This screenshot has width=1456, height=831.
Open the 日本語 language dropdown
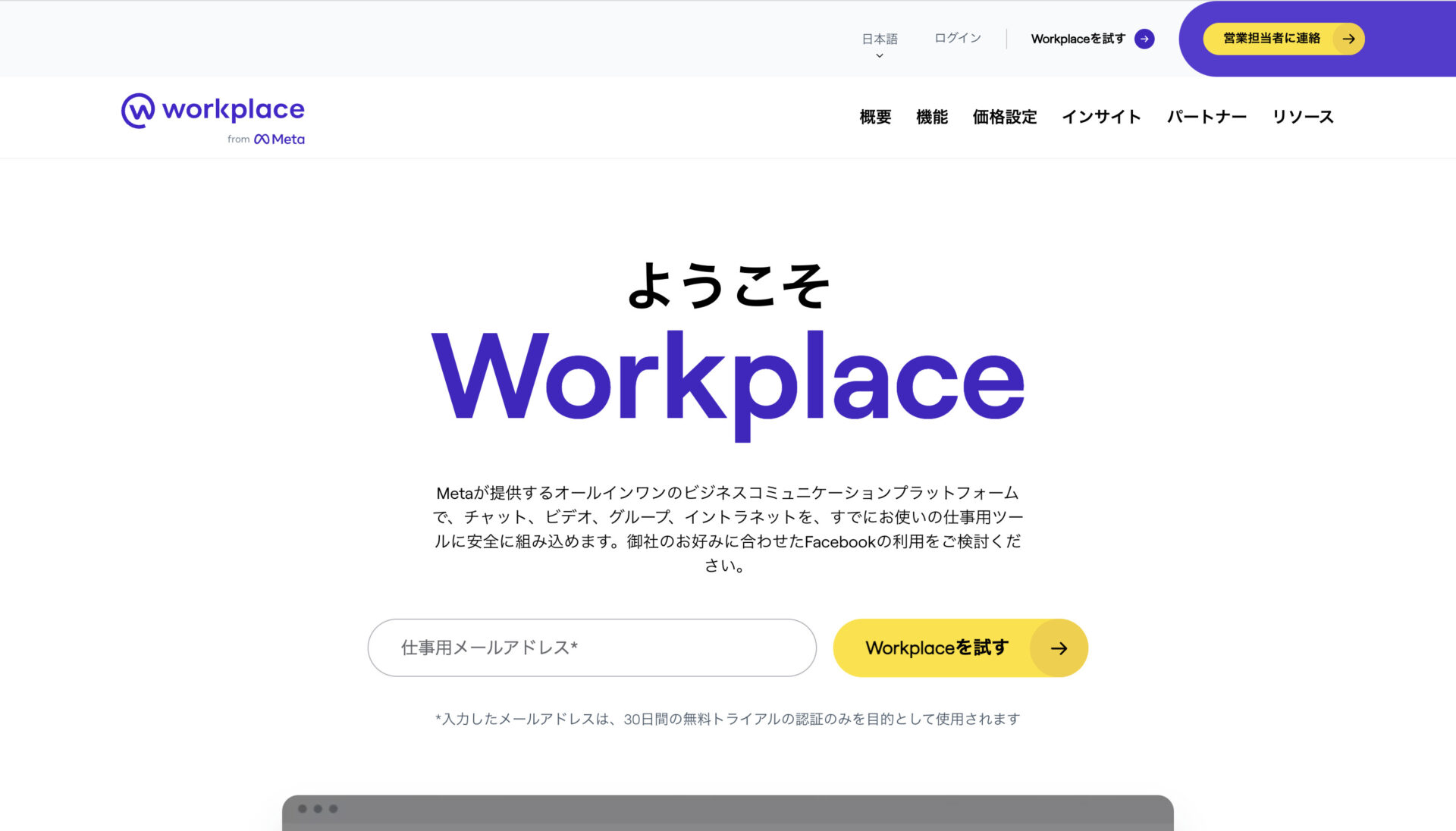coord(878,39)
